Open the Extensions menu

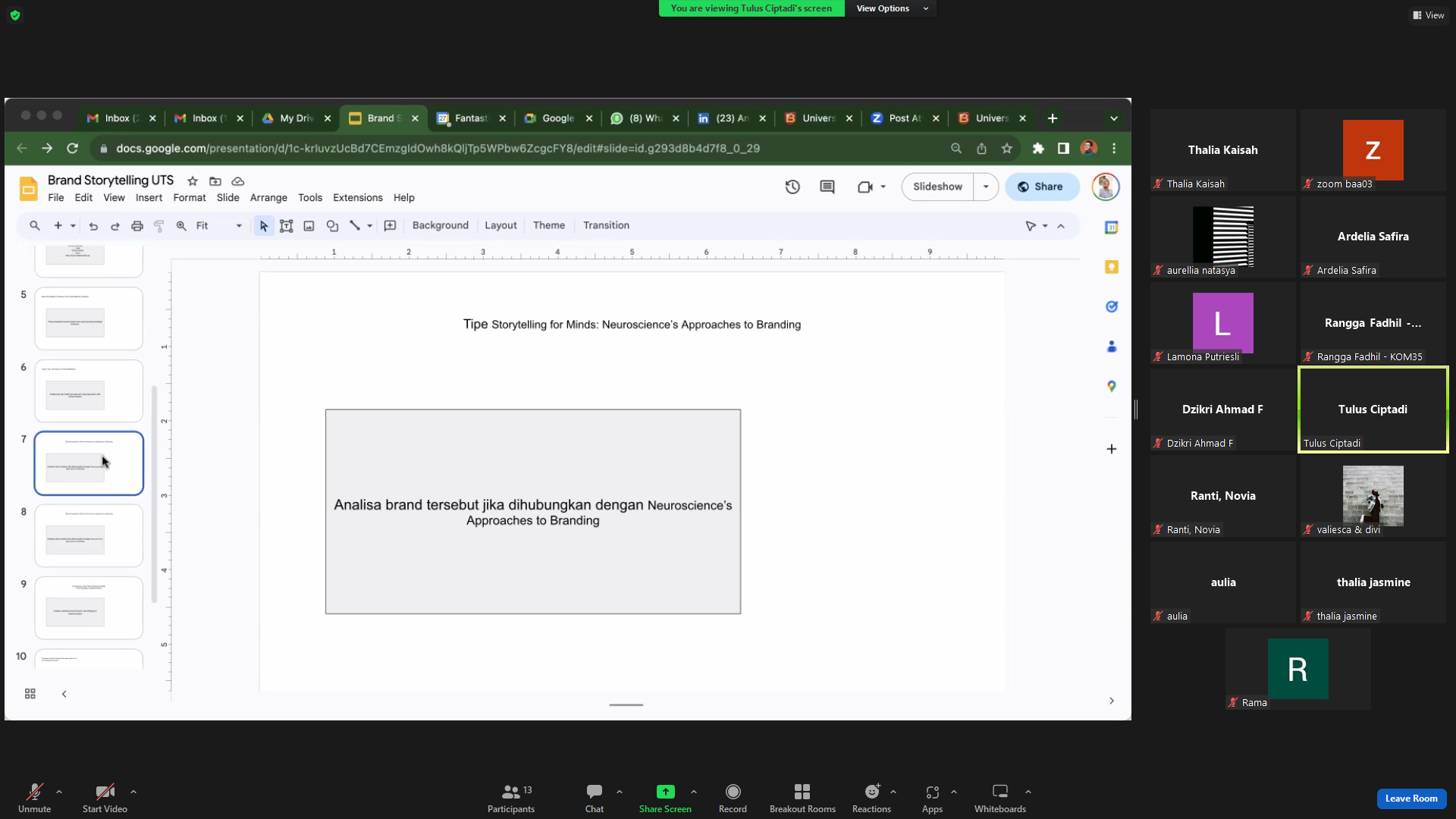pyautogui.click(x=358, y=198)
